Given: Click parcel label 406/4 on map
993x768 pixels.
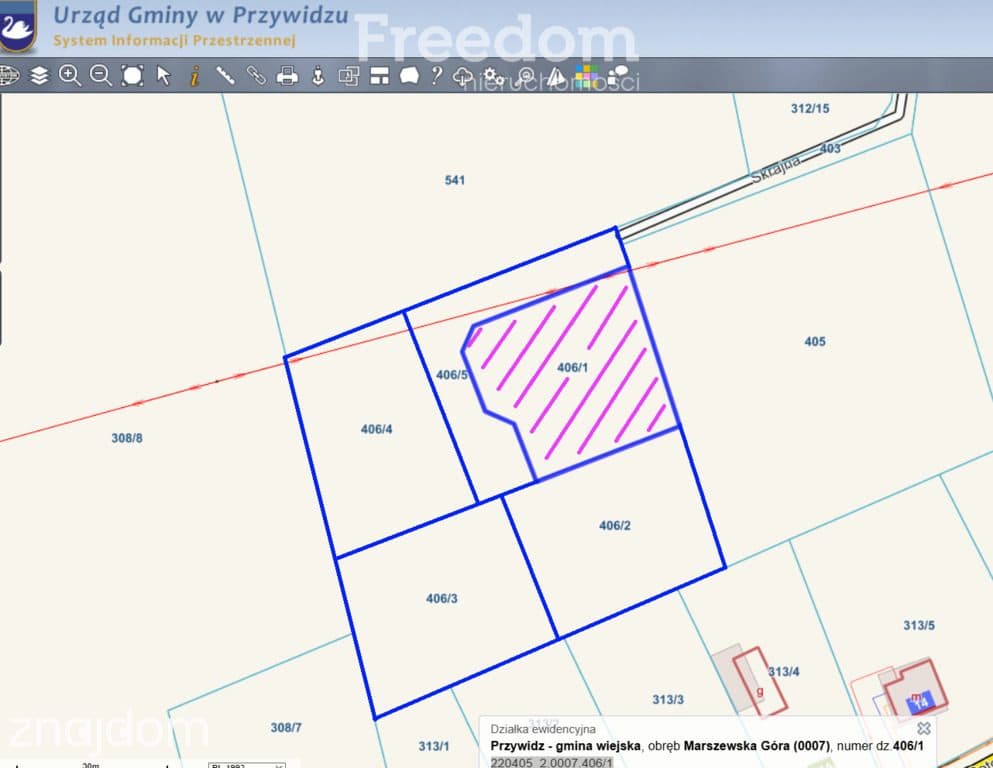Looking at the screenshot, I should (376, 429).
